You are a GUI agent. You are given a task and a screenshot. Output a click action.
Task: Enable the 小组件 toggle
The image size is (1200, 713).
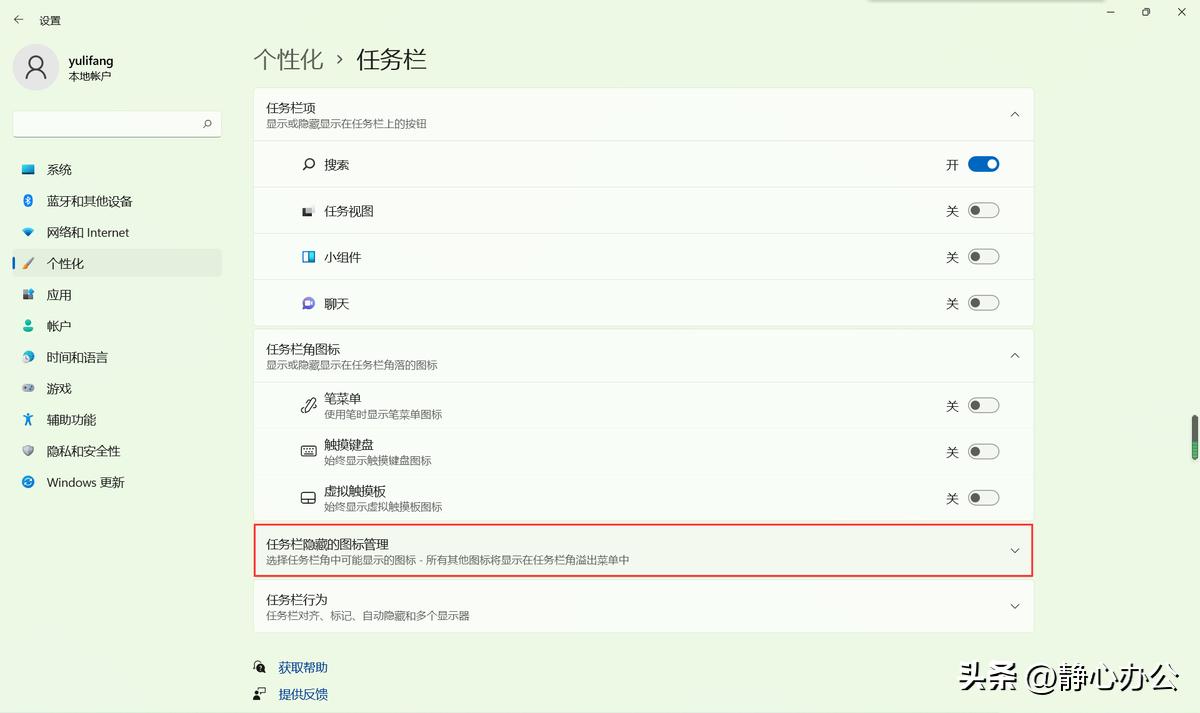point(982,256)
